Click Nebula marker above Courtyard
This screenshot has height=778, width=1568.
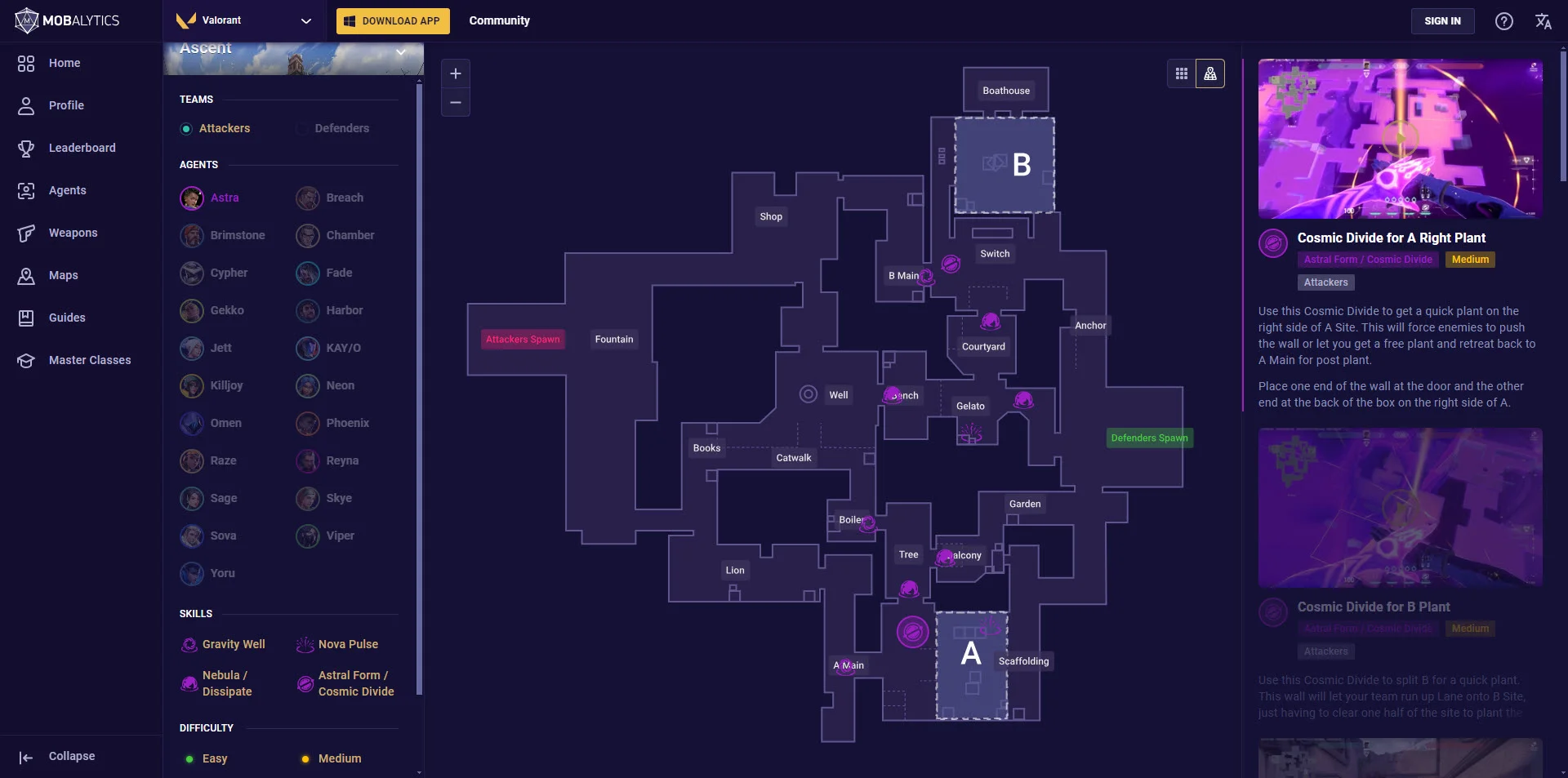tap(990, 321)
